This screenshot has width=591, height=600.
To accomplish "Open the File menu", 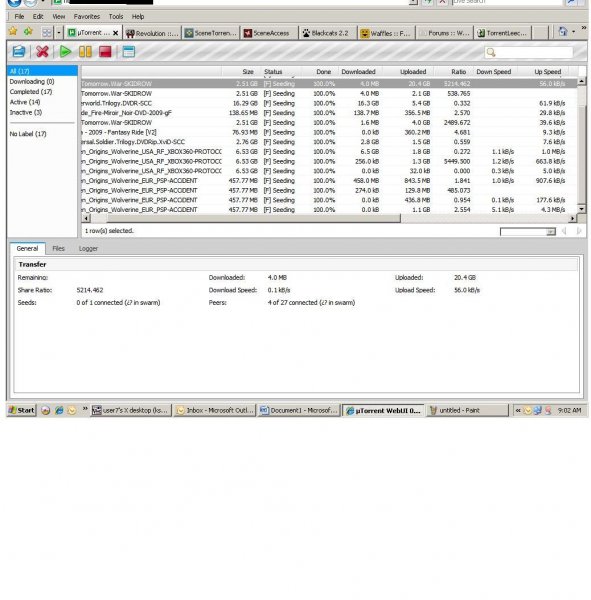I will coord(19,16).
